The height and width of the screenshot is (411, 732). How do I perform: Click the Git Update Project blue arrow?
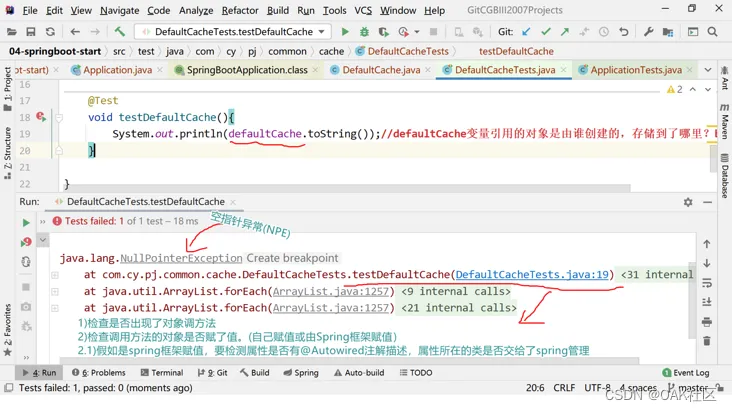coord(526,32)
